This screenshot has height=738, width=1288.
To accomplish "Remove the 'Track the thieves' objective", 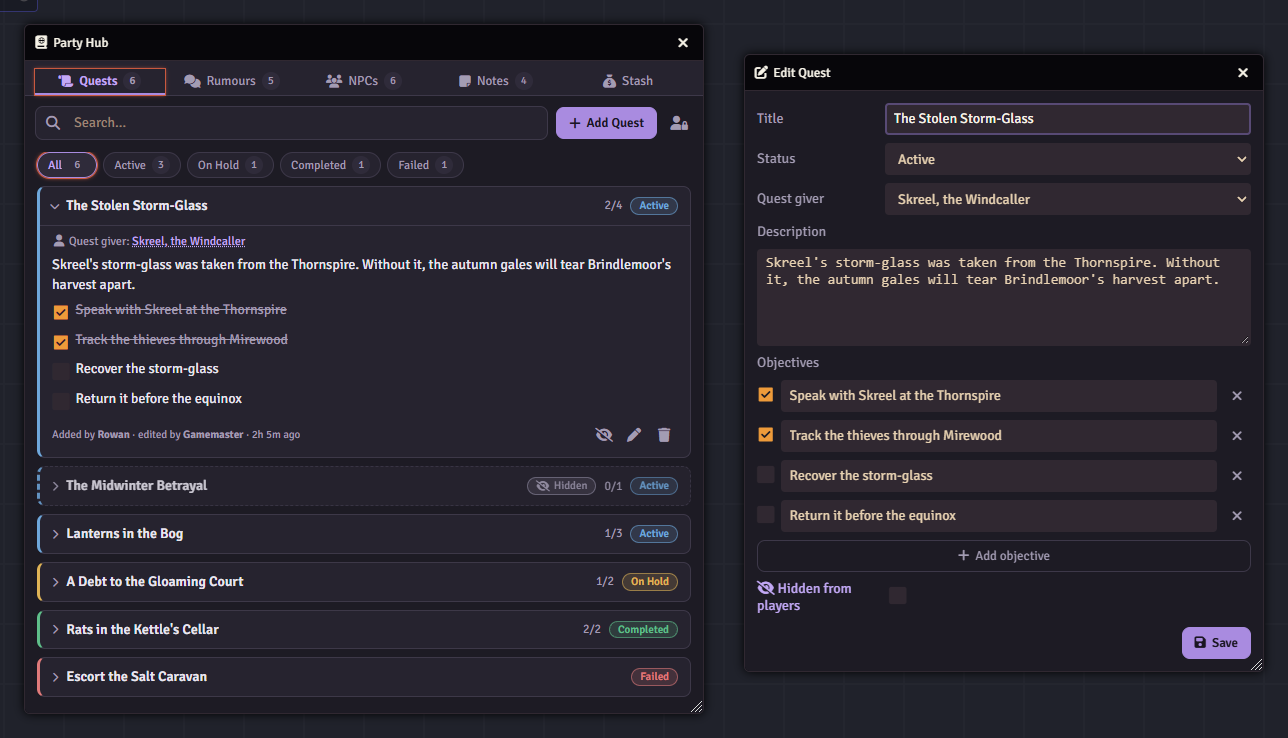I will [1237, 436].
